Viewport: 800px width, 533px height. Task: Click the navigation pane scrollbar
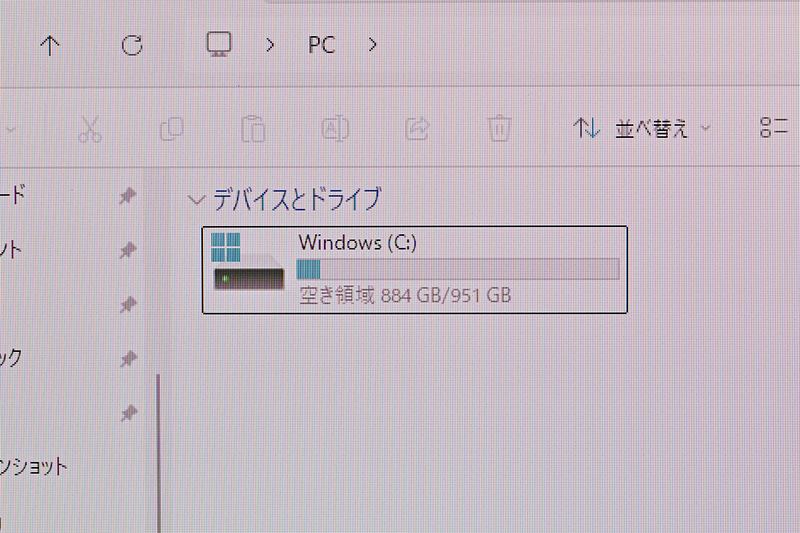click(x=159, y=453)
